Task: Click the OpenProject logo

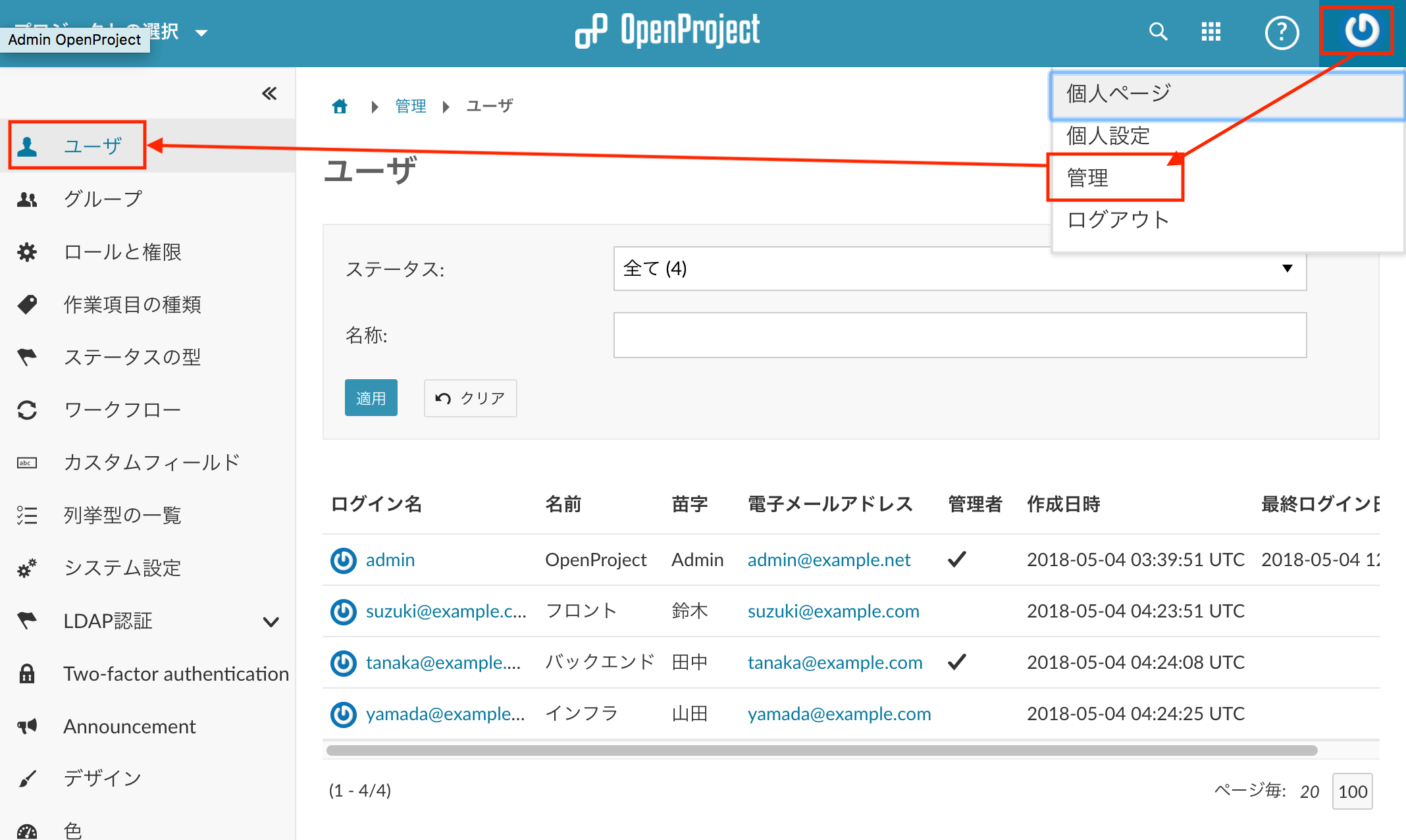Action: pyautogui.click(x=667, y=31)
